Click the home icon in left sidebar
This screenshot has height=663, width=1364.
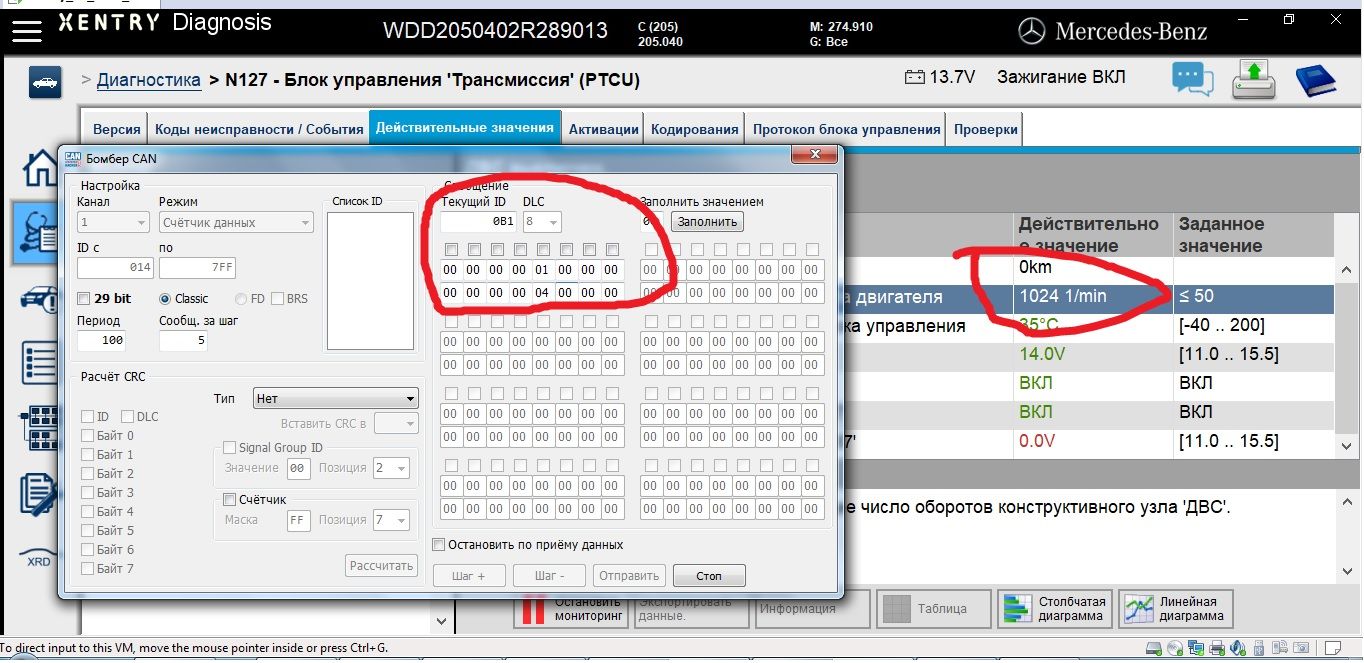[x=40, y=168]
